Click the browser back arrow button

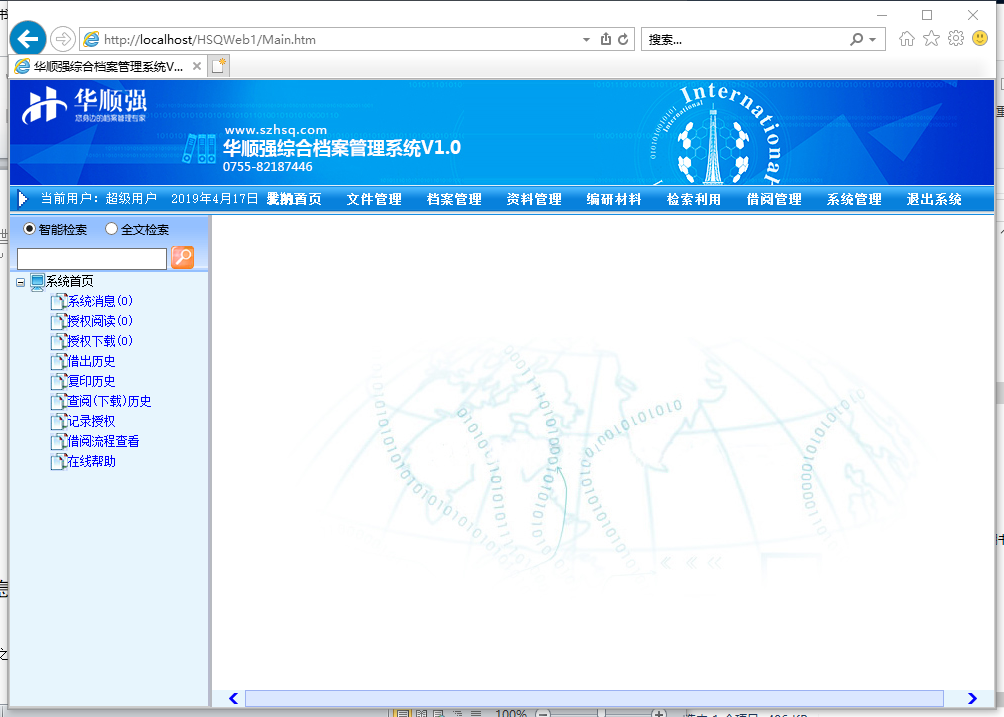pos(28,39)
